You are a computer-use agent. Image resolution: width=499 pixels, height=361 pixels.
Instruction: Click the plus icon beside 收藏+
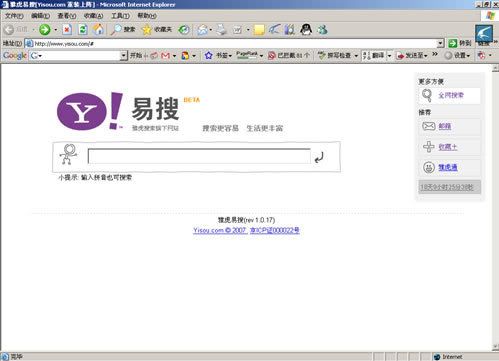429,147
